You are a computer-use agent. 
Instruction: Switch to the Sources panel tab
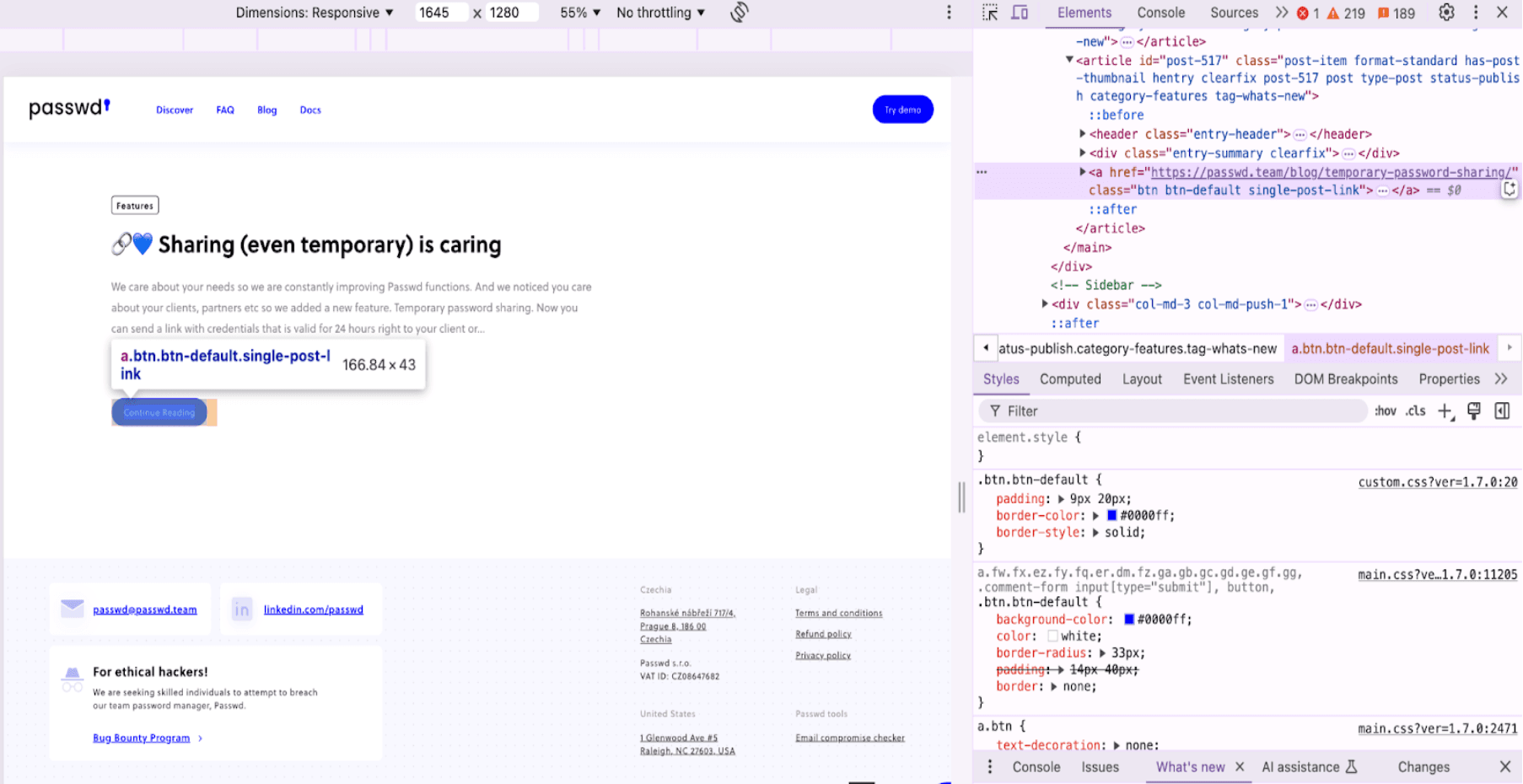(x=1234, y=13)
